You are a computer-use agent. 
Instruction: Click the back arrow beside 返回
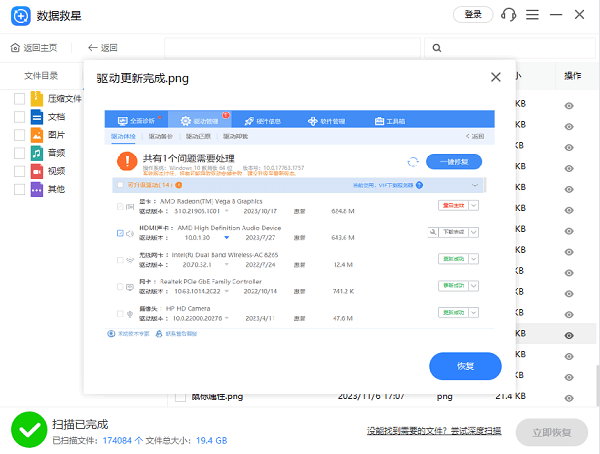point(93,48)
